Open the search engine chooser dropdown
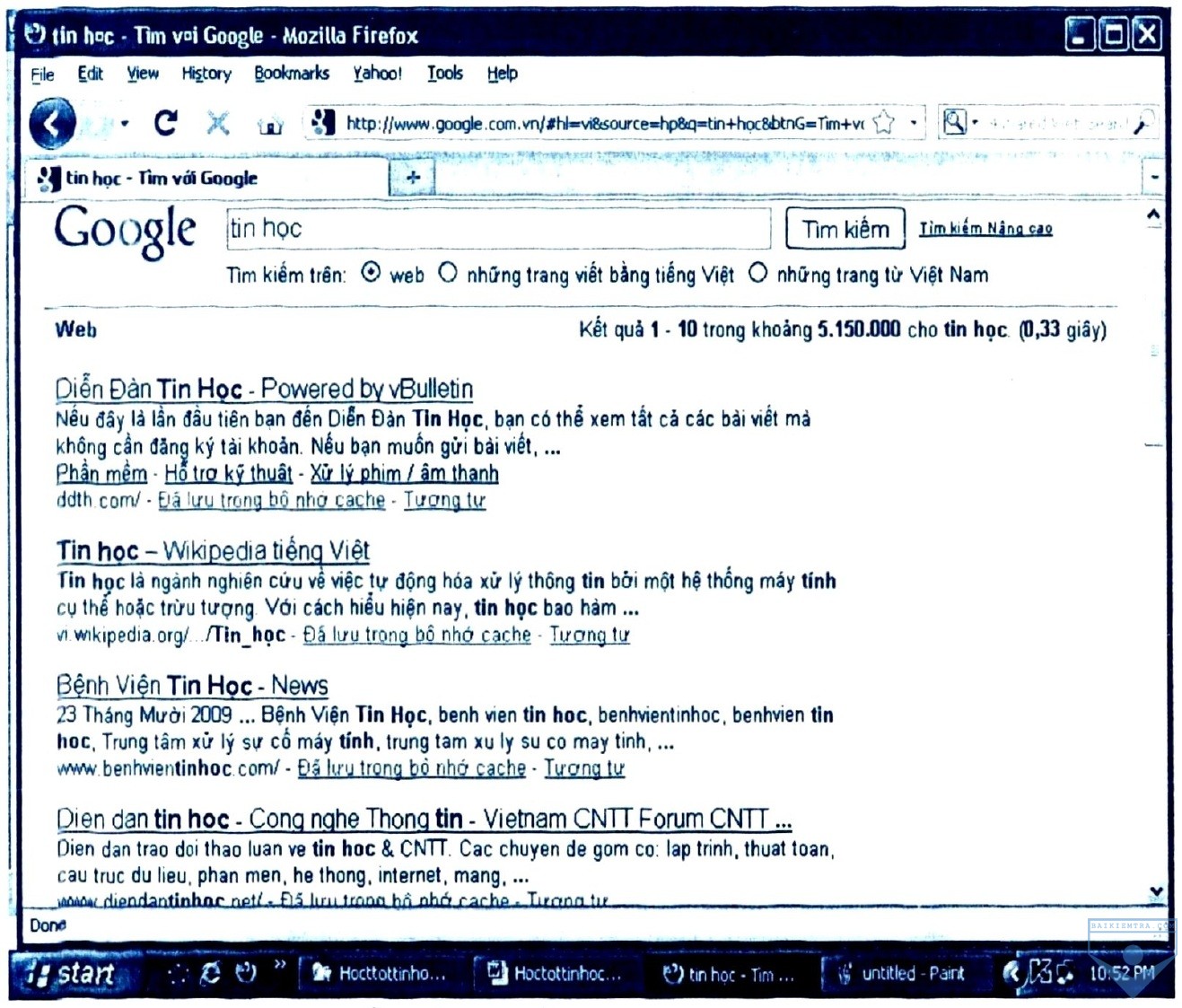The width and height of the screenshot is (1182, 1008). tap(975, 122)
